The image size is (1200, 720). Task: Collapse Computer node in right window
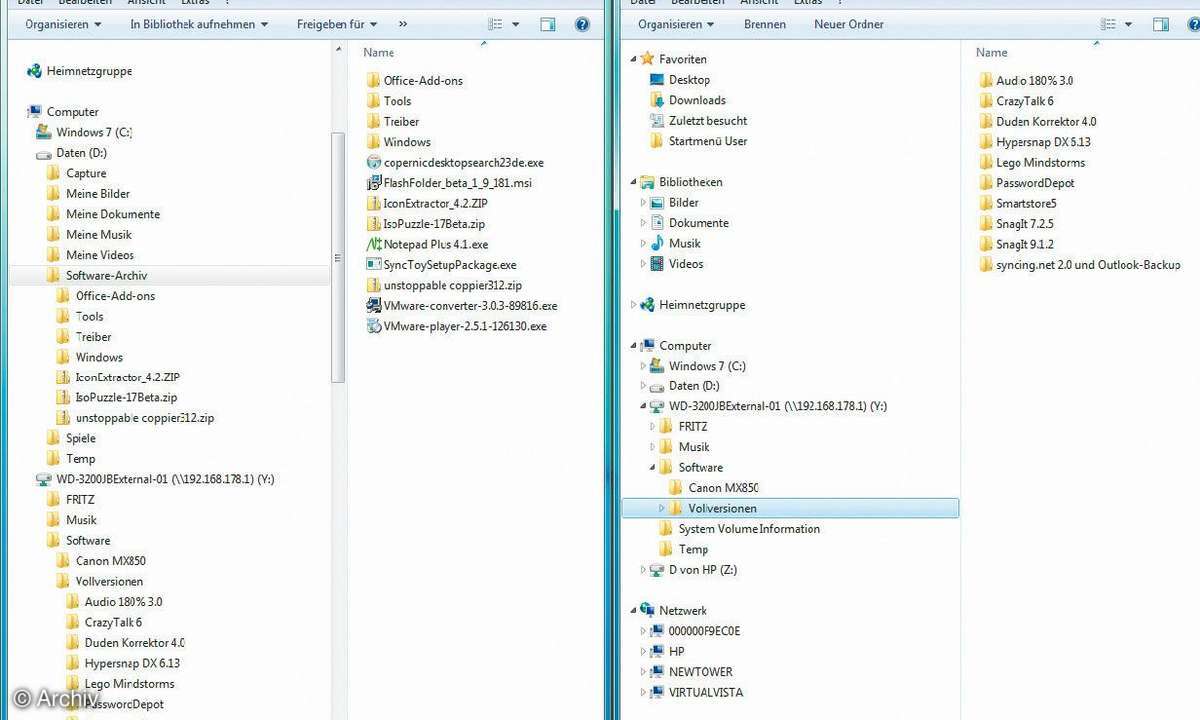tap(633, 345)
